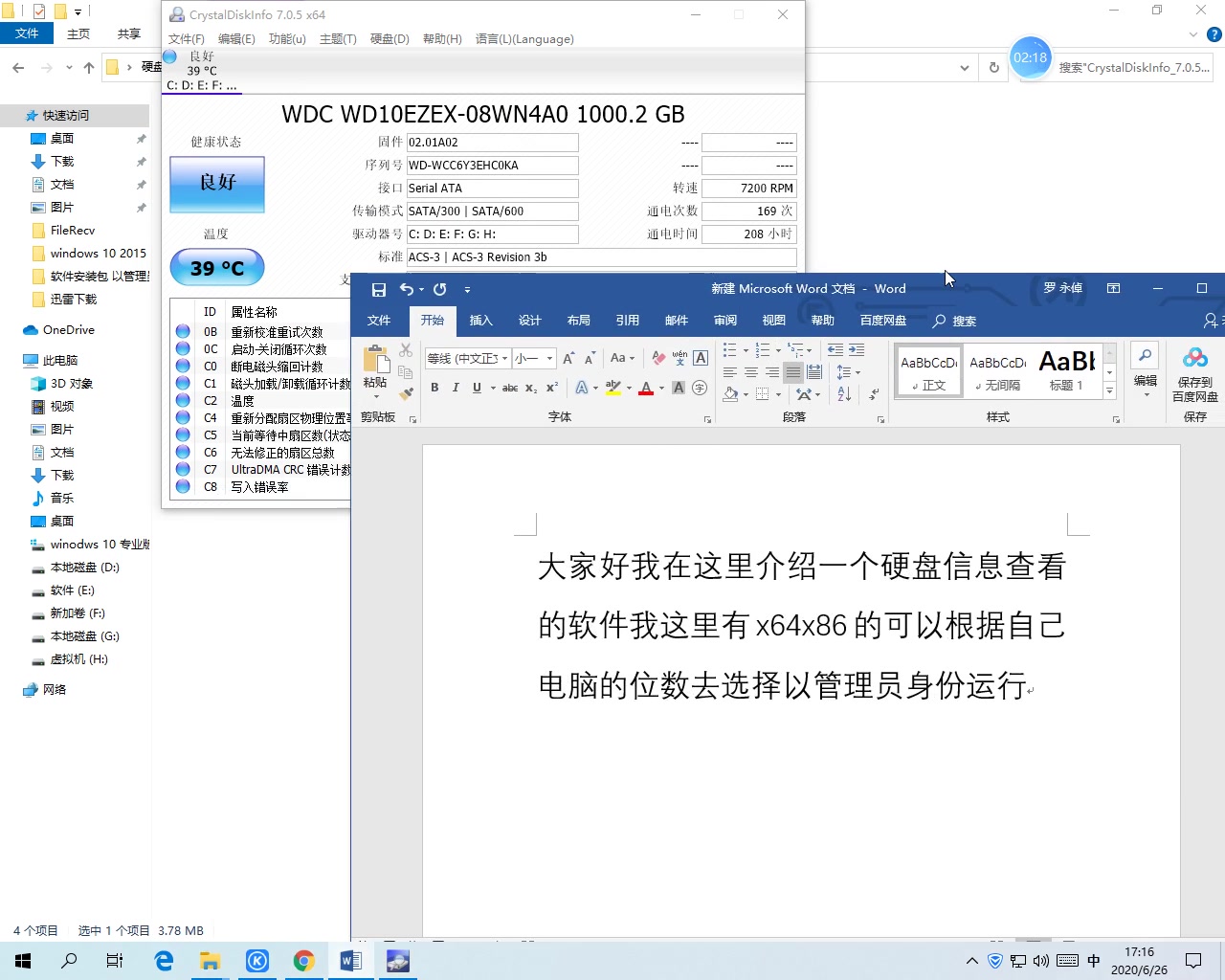Screen dimensions: 1225x980
Task: Click the Copy icon in Word's clipboard group
Action: tap(406, 371)
